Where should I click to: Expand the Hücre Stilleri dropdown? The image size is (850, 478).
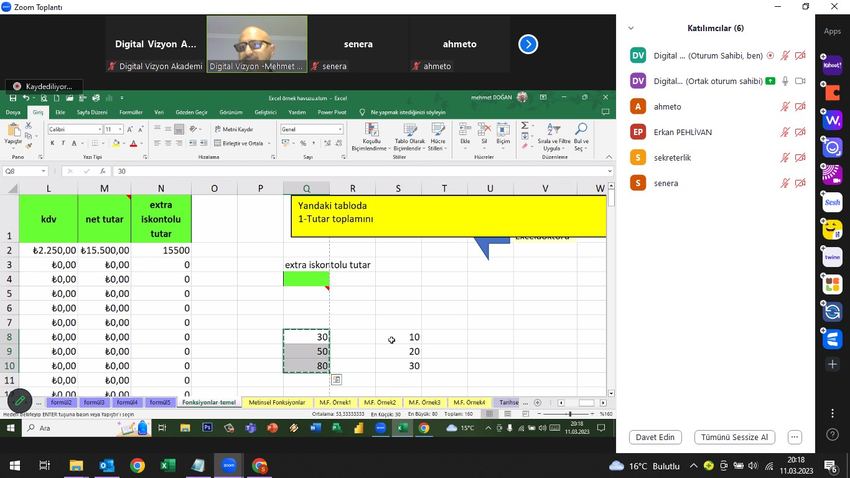click(437, 137)
